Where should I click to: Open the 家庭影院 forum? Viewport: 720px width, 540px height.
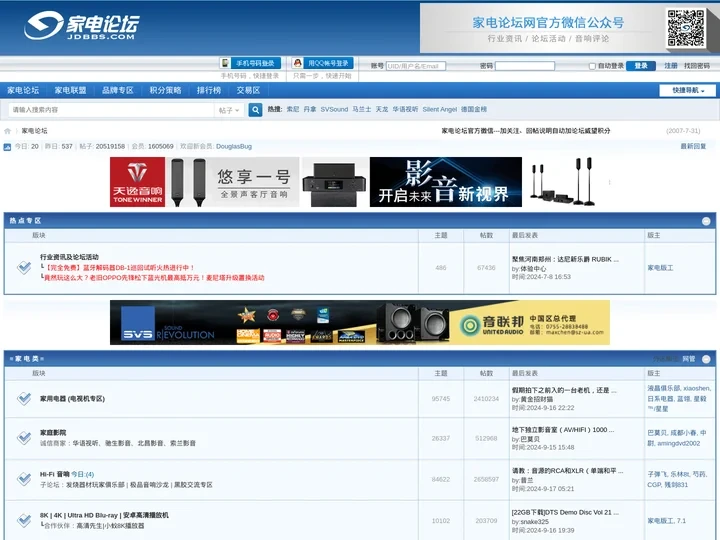[53, 433]
